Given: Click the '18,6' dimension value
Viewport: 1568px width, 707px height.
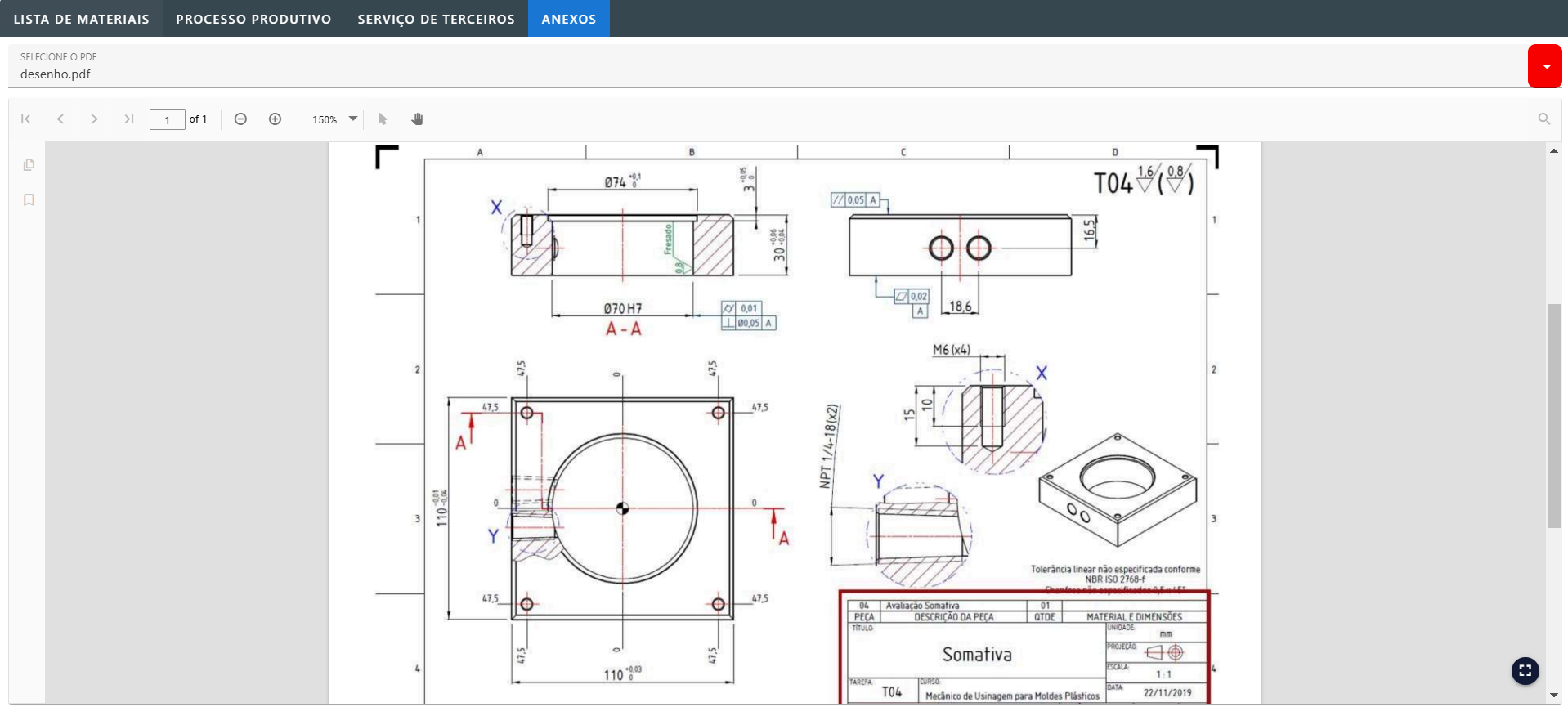Looking at the screenshot, I should pos(961,307).
